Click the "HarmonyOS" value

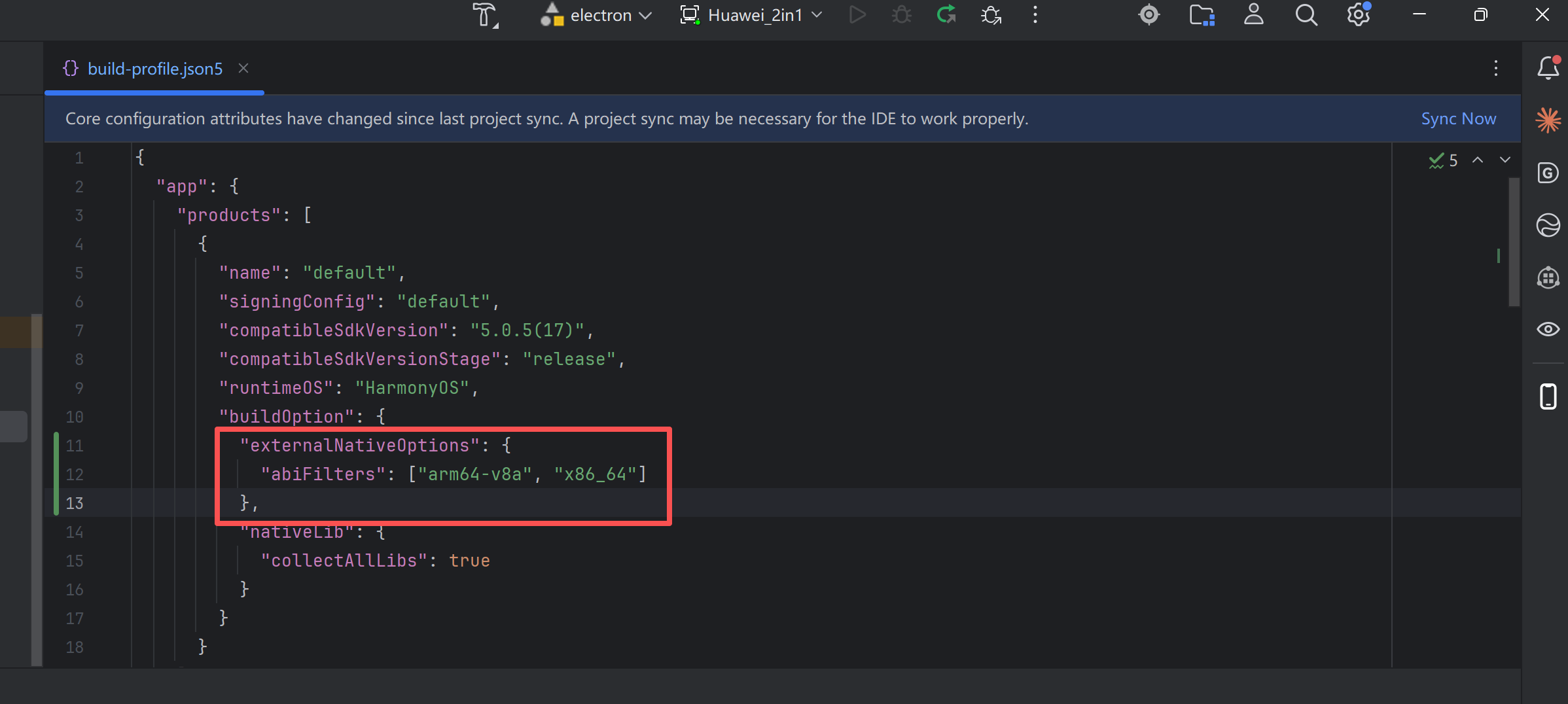(412, 388)
